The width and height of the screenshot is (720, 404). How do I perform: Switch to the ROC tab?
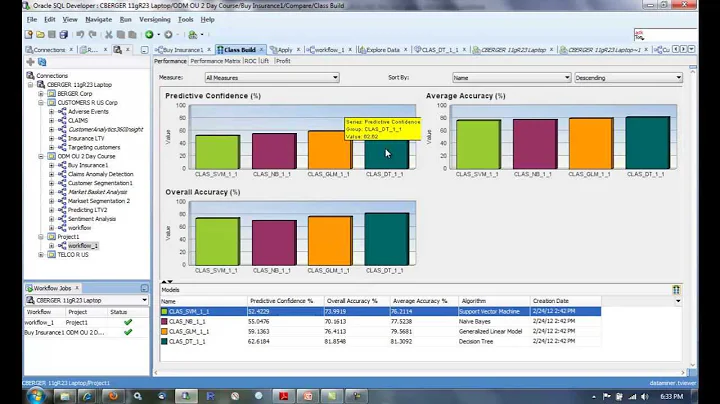point(250,61)
